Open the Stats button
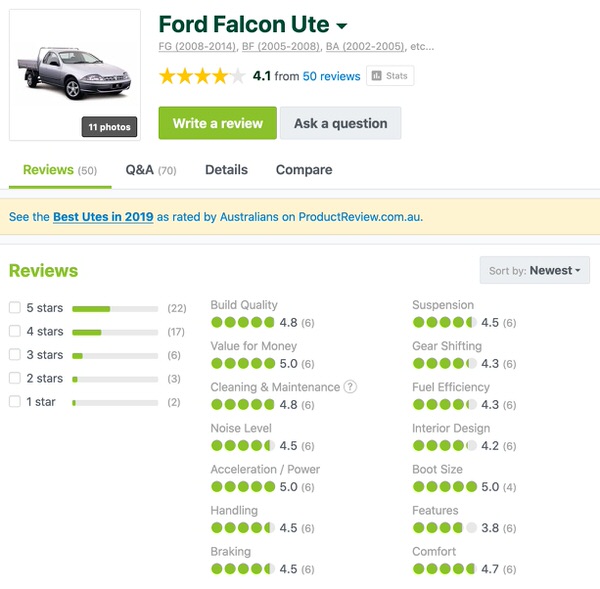This screenshot has height=589, width=600. 390,76
